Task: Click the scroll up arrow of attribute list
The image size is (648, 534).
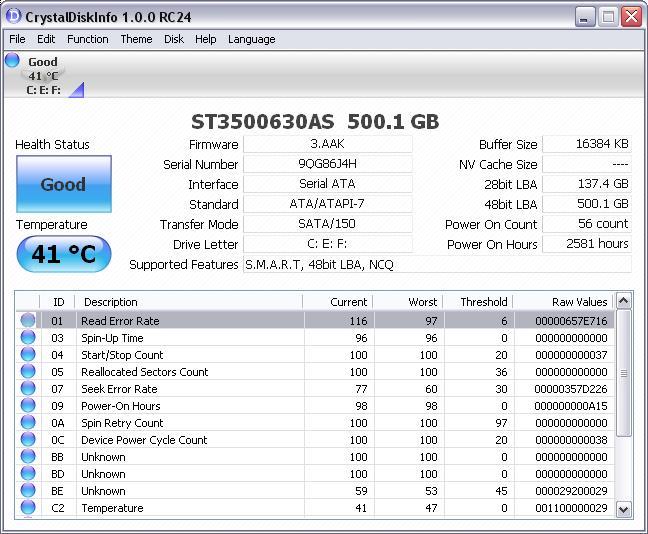Action: point(624,301)
